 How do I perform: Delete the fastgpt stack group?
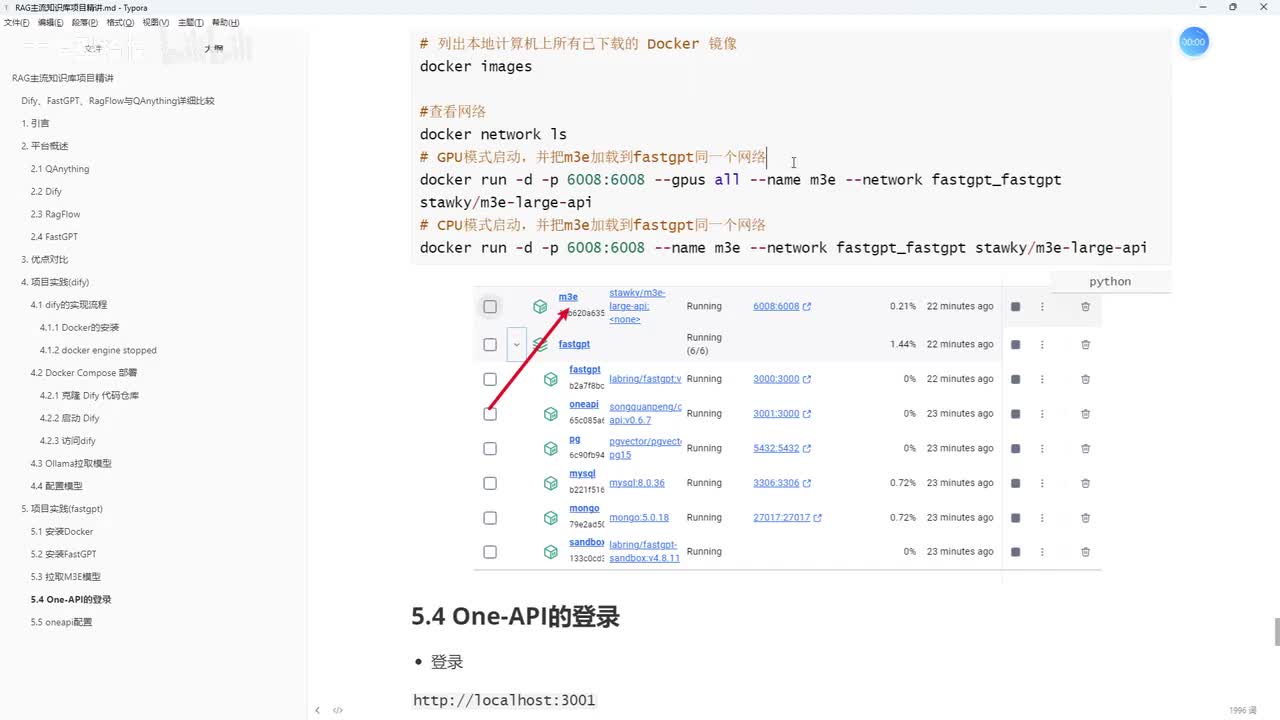(1085, 345)
